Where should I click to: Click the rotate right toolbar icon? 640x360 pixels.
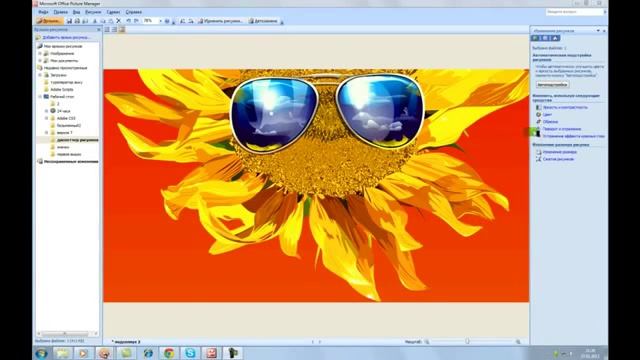[x=191, y=21]
